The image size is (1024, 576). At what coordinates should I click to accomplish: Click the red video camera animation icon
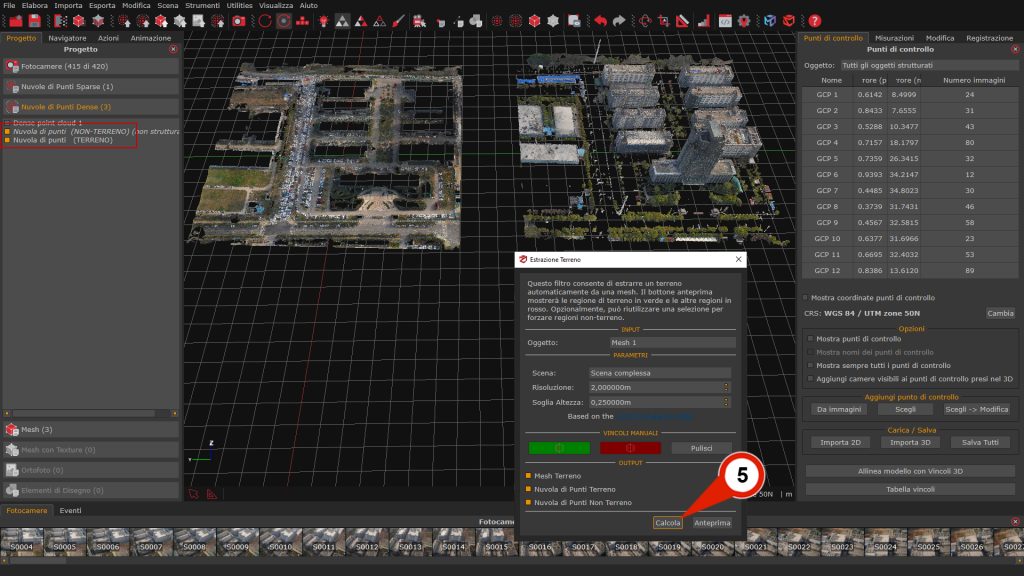[419, 21]
